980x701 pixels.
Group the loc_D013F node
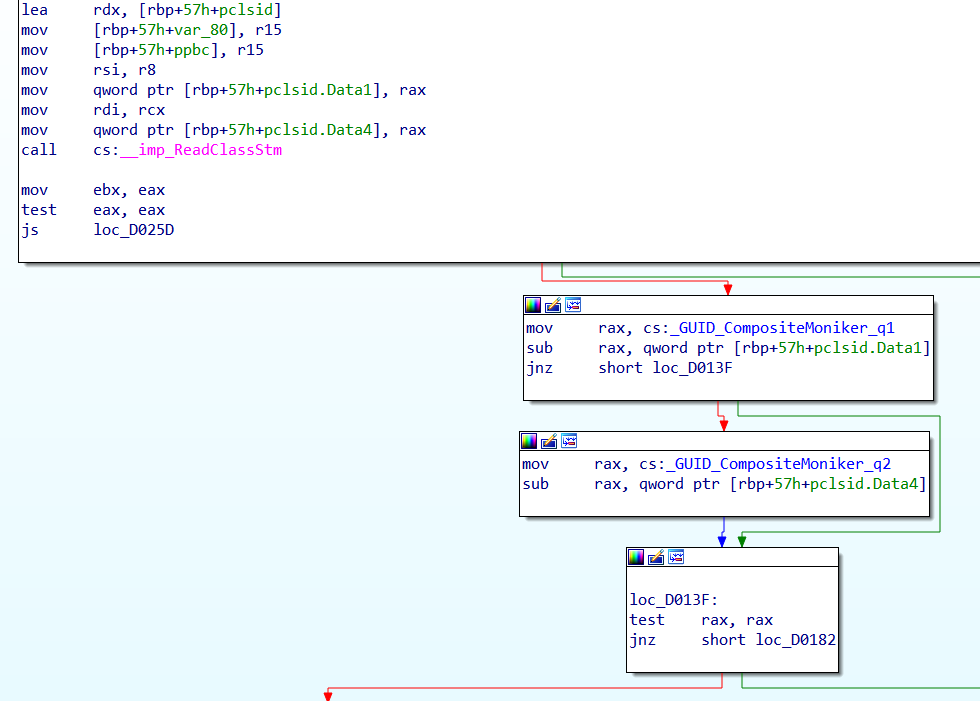675,557
